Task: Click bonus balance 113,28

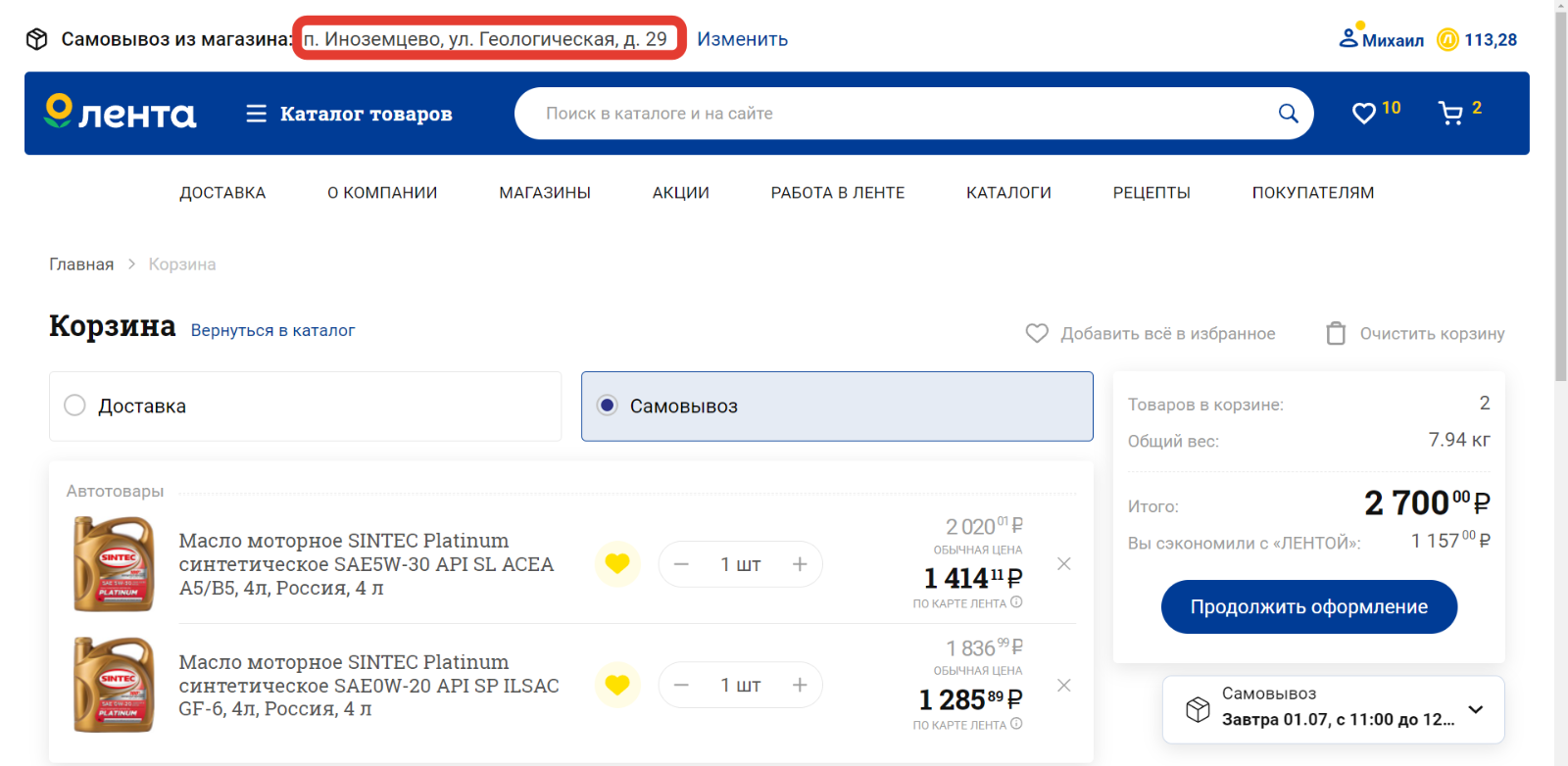Action: [x=1491, y=40]
